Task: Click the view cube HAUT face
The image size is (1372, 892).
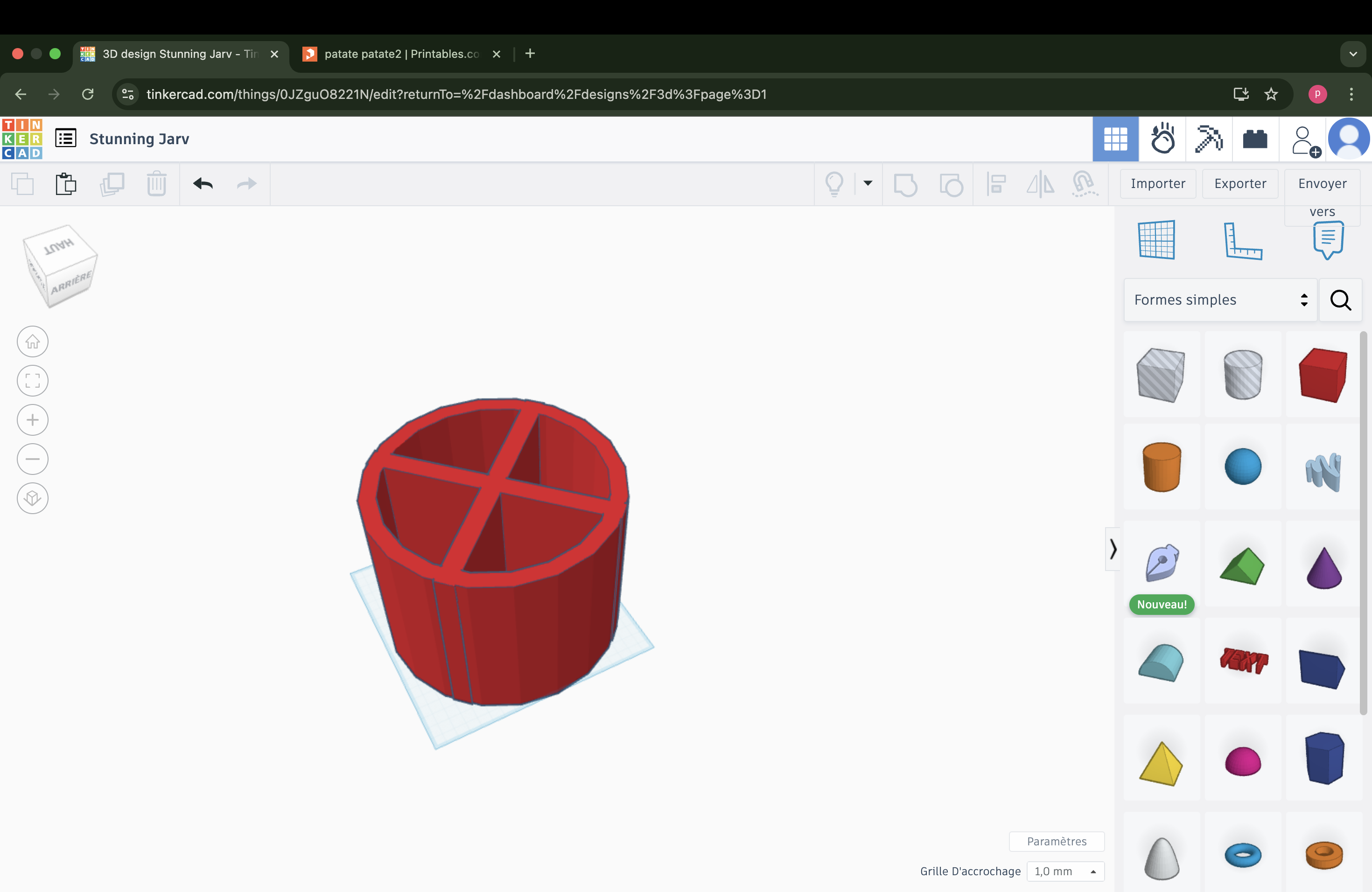Action: [x=60, y=248]
